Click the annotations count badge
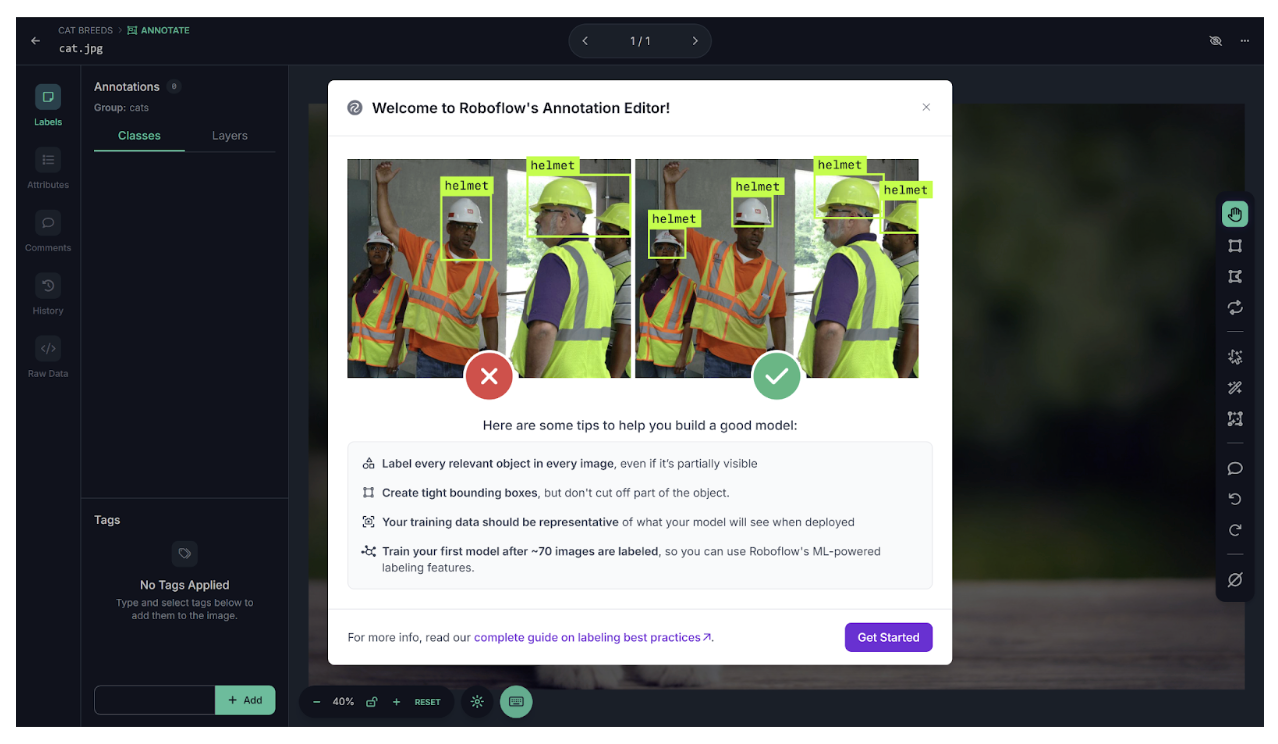Viewport: 1278px width, 744px height. (174, 87)
